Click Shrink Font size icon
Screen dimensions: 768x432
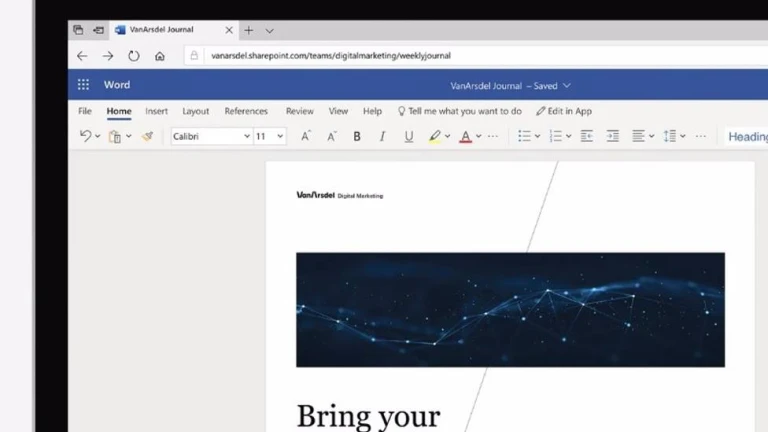[331, 136]
